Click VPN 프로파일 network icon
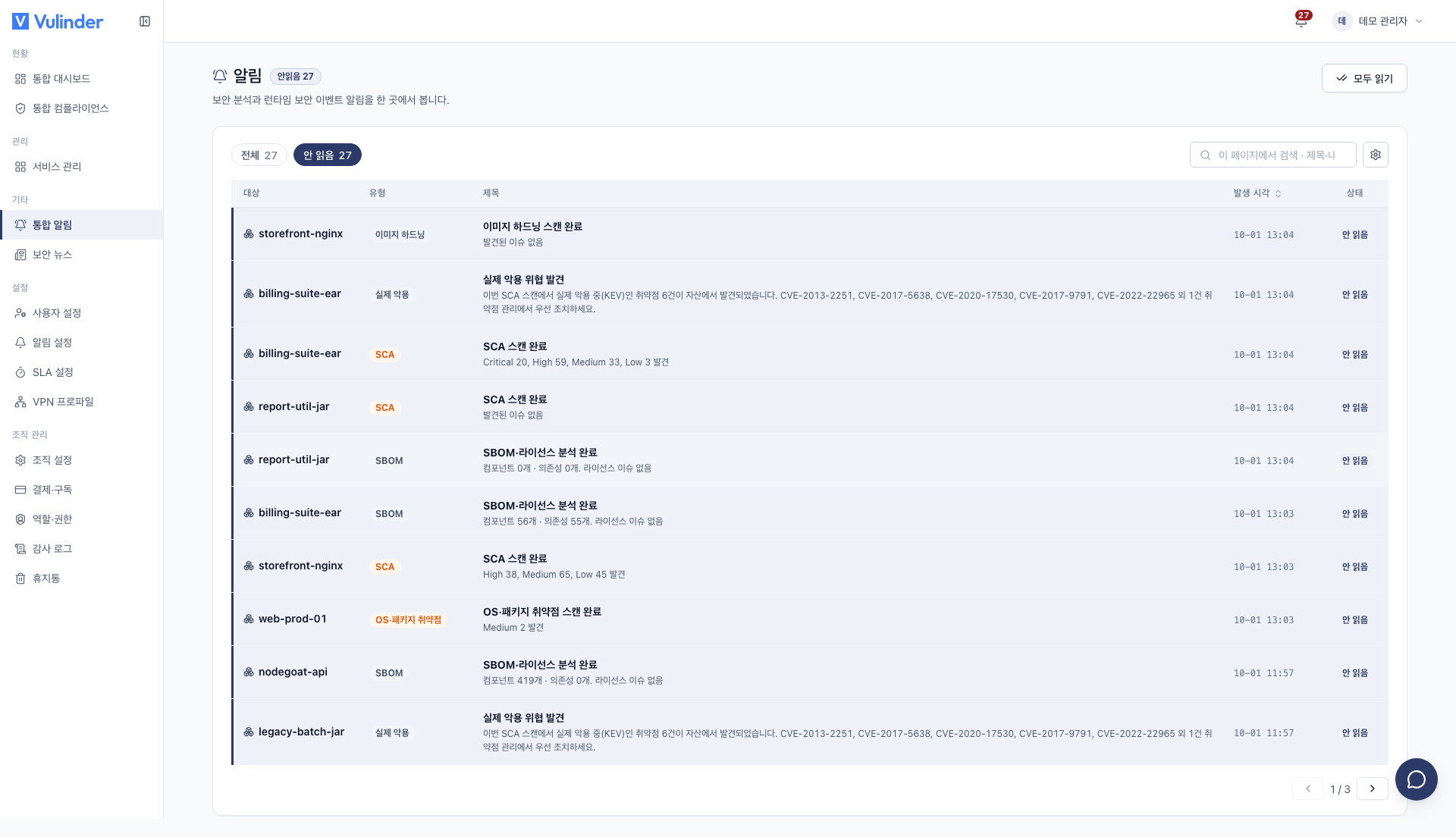Viewport: 1456px width, 837px height. pyautogui.click(x=20, y=402)
